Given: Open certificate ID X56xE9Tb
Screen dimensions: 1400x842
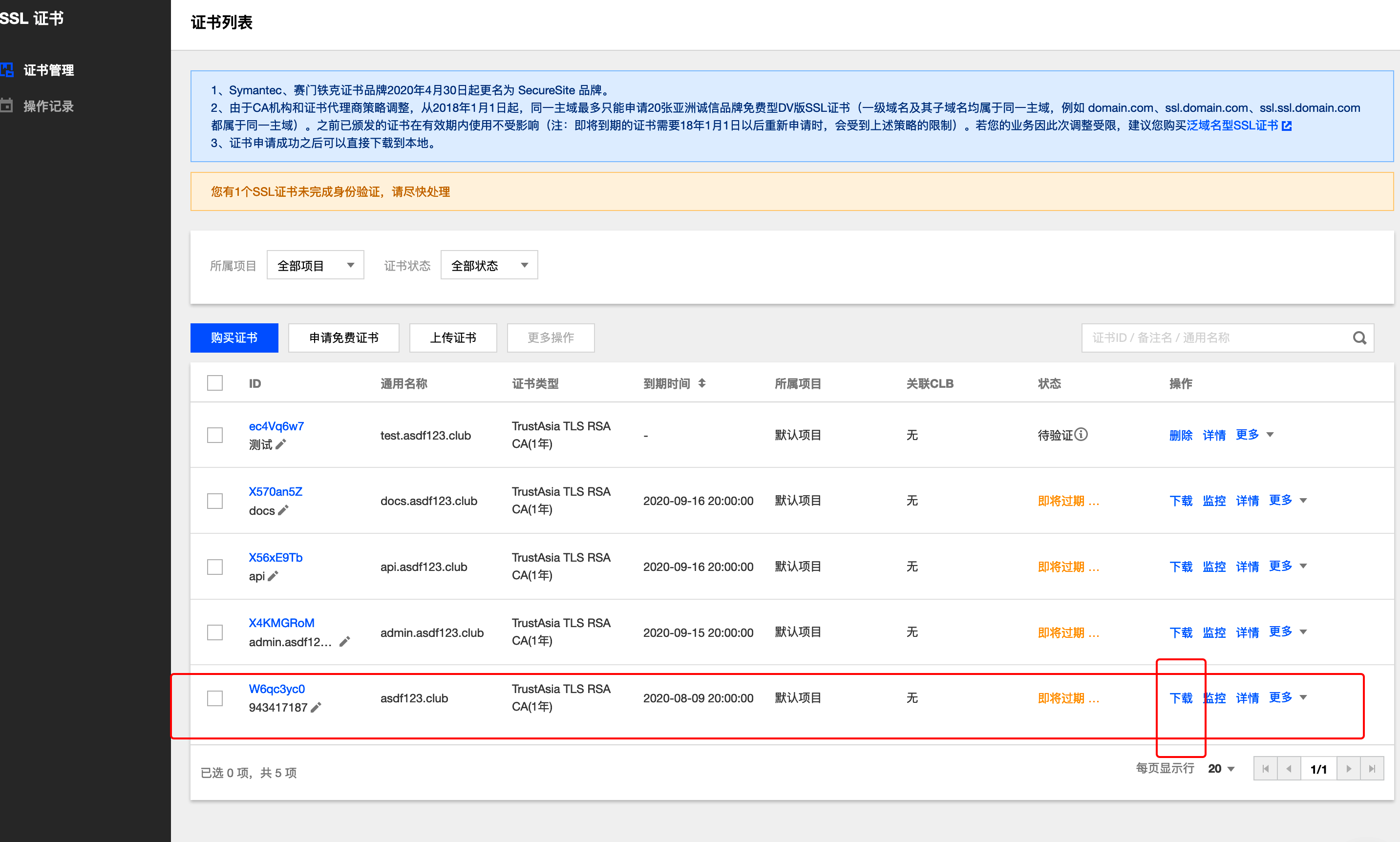Looking at the screenshot, I should (276, 557).
